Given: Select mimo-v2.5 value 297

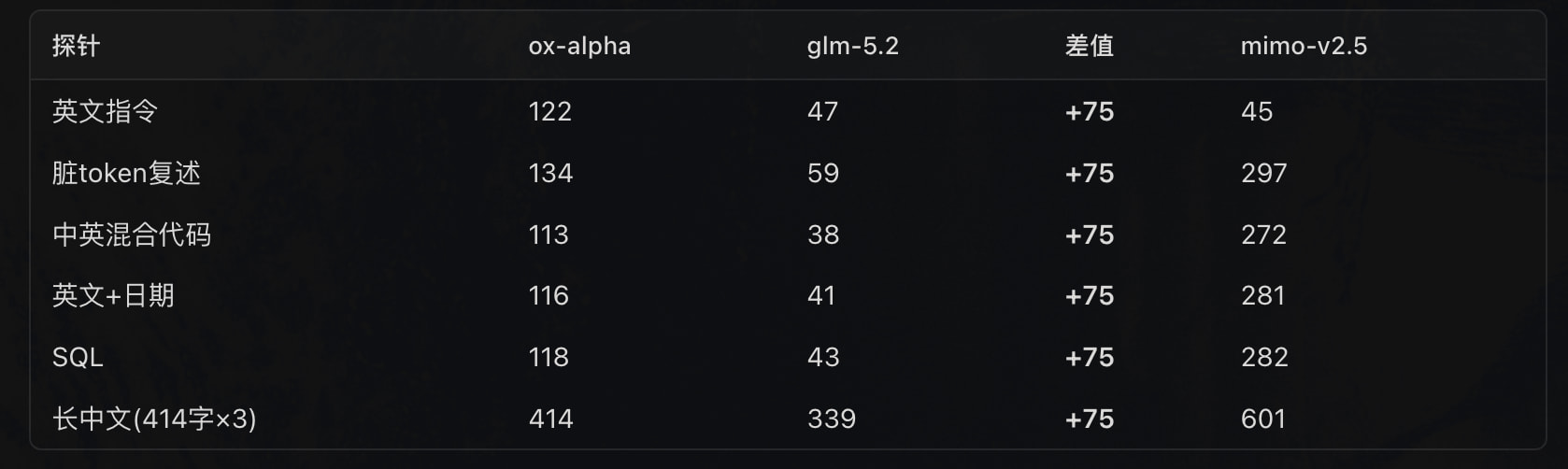Looking at the screenshot, I should pyautogui.click(x=1263, y=173).
